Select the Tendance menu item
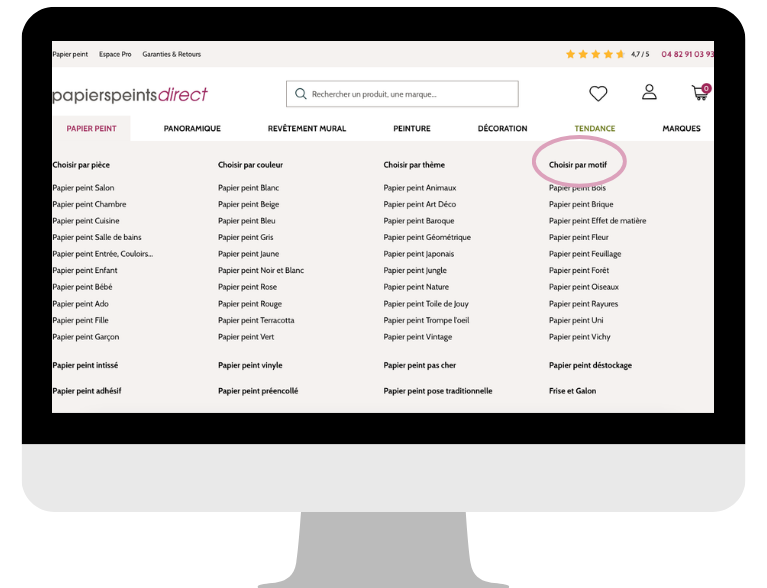Screen dimensions: 767x588 (x=595, y=129)
